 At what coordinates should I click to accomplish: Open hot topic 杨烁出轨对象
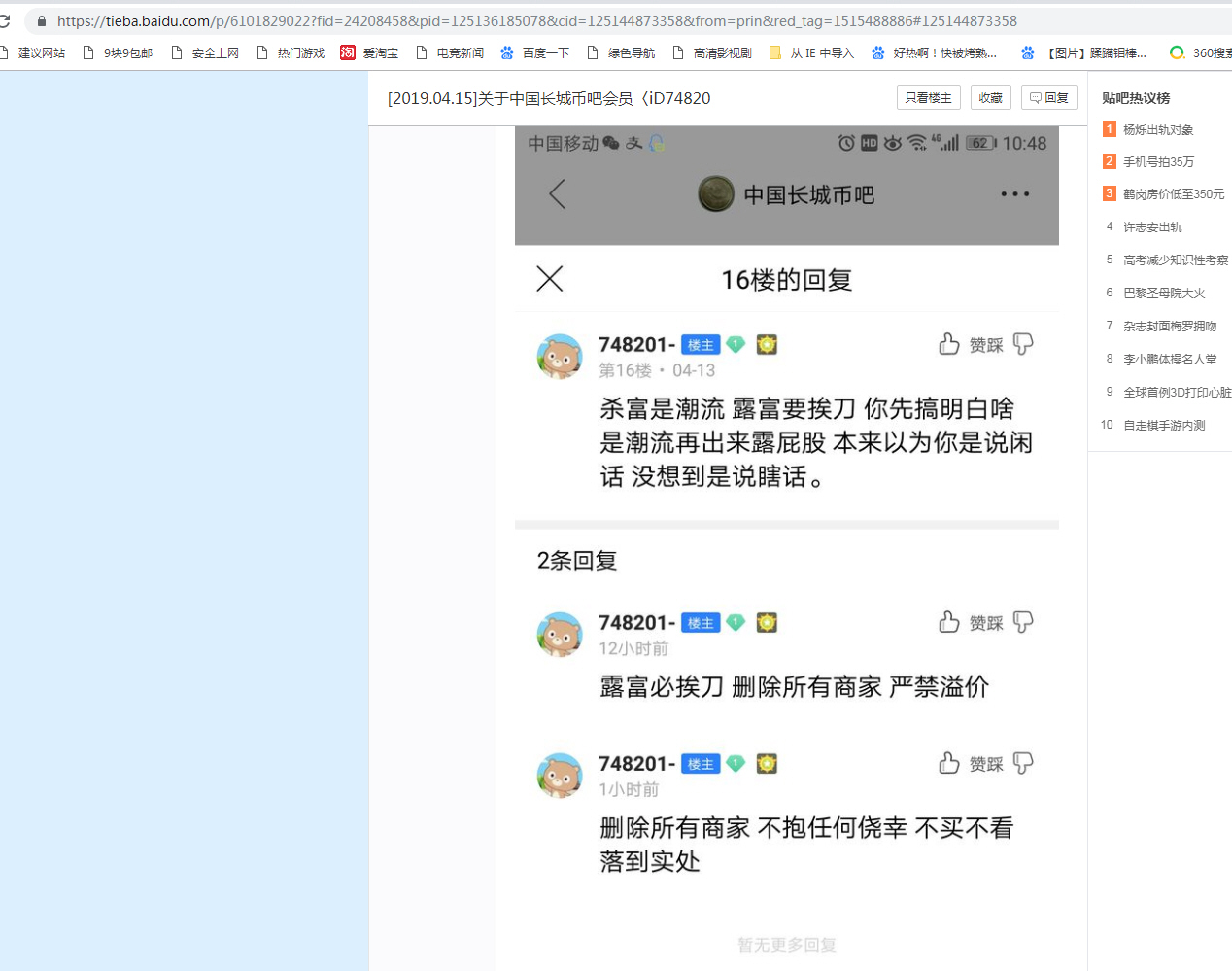coord(1158,129)
